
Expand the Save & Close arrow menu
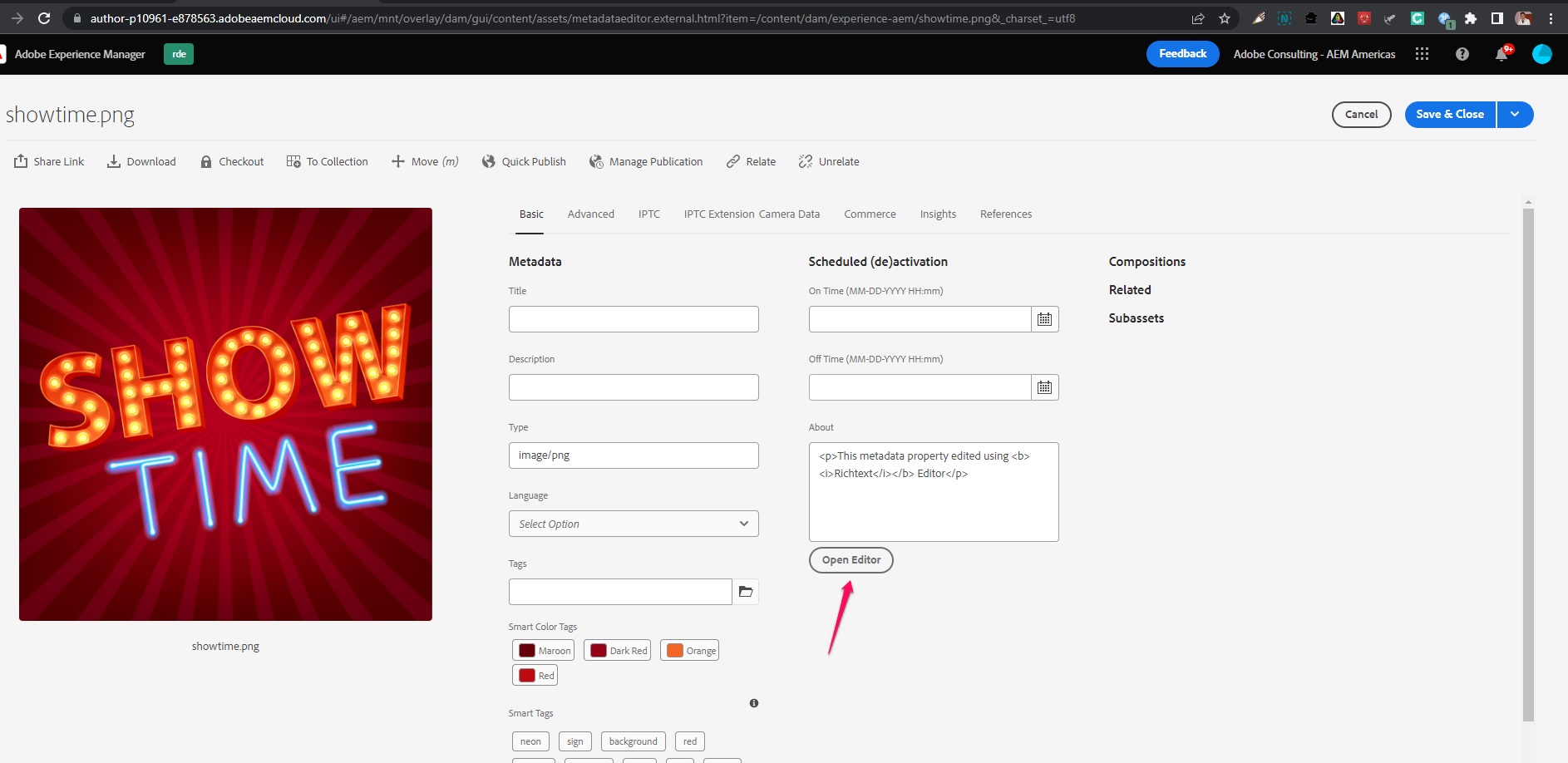tap(1516, 115)
